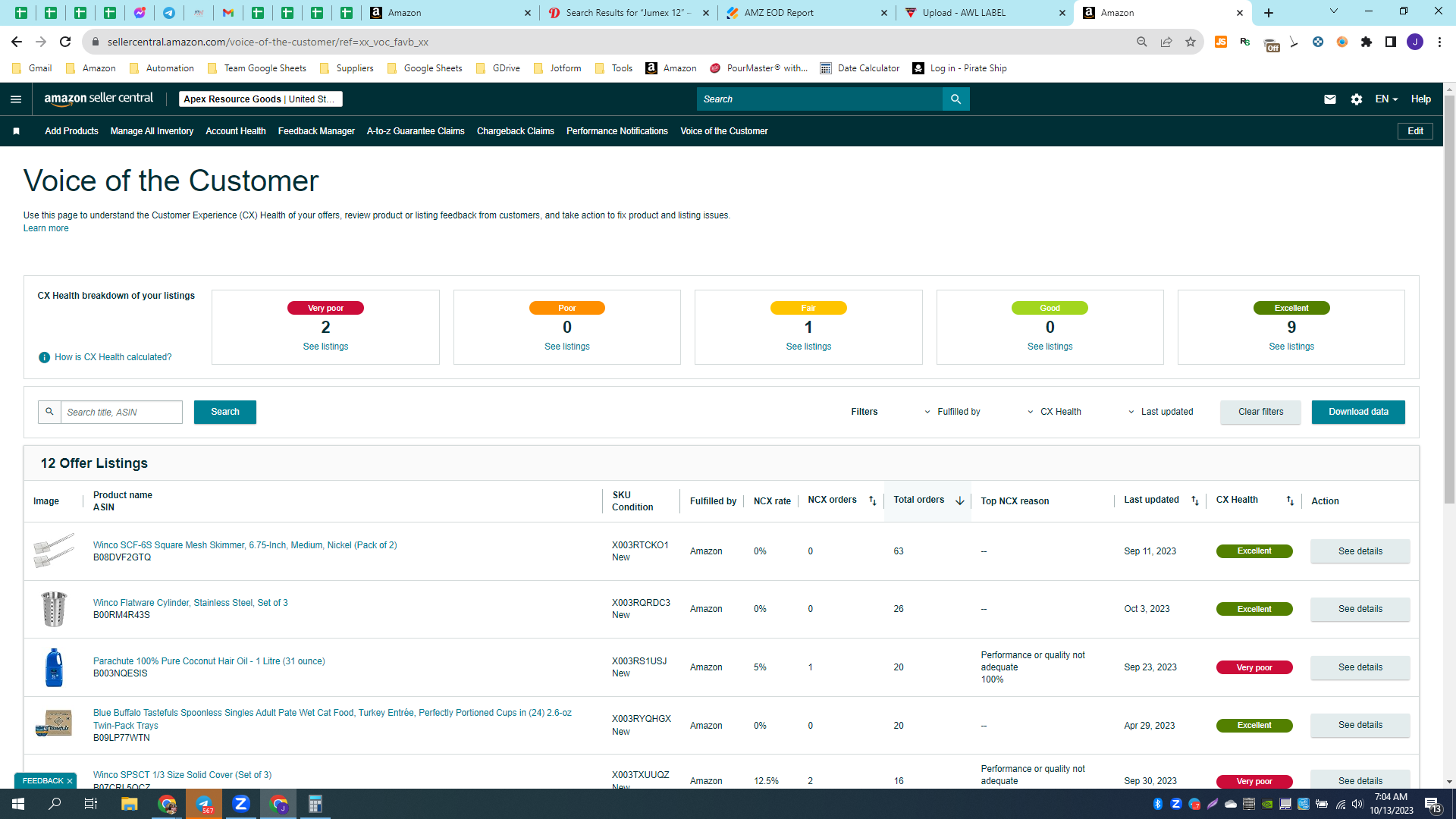
Task: Sort by NCX orders arrows
Action: [x=873, y=500]
